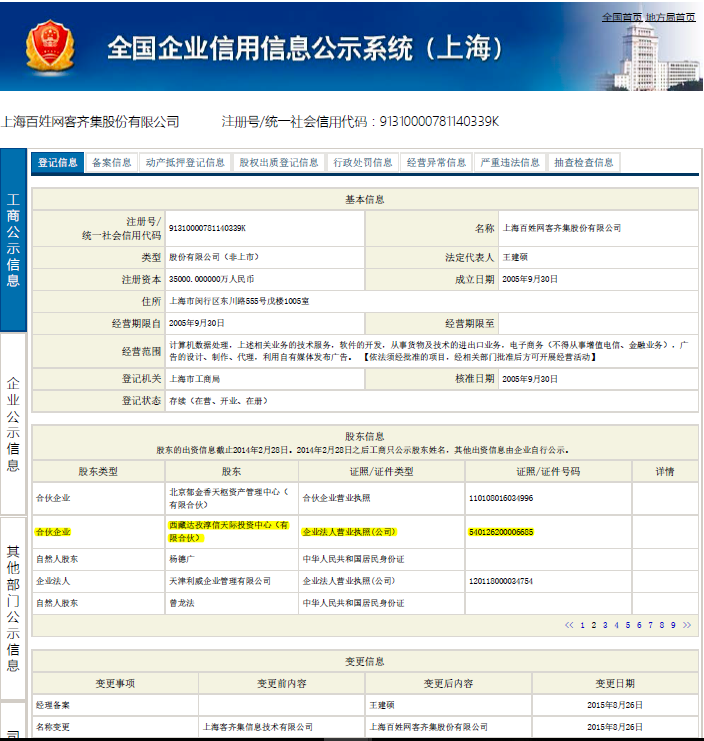
Task: Open the 全国首页 link
Action: tap(622, 17)
